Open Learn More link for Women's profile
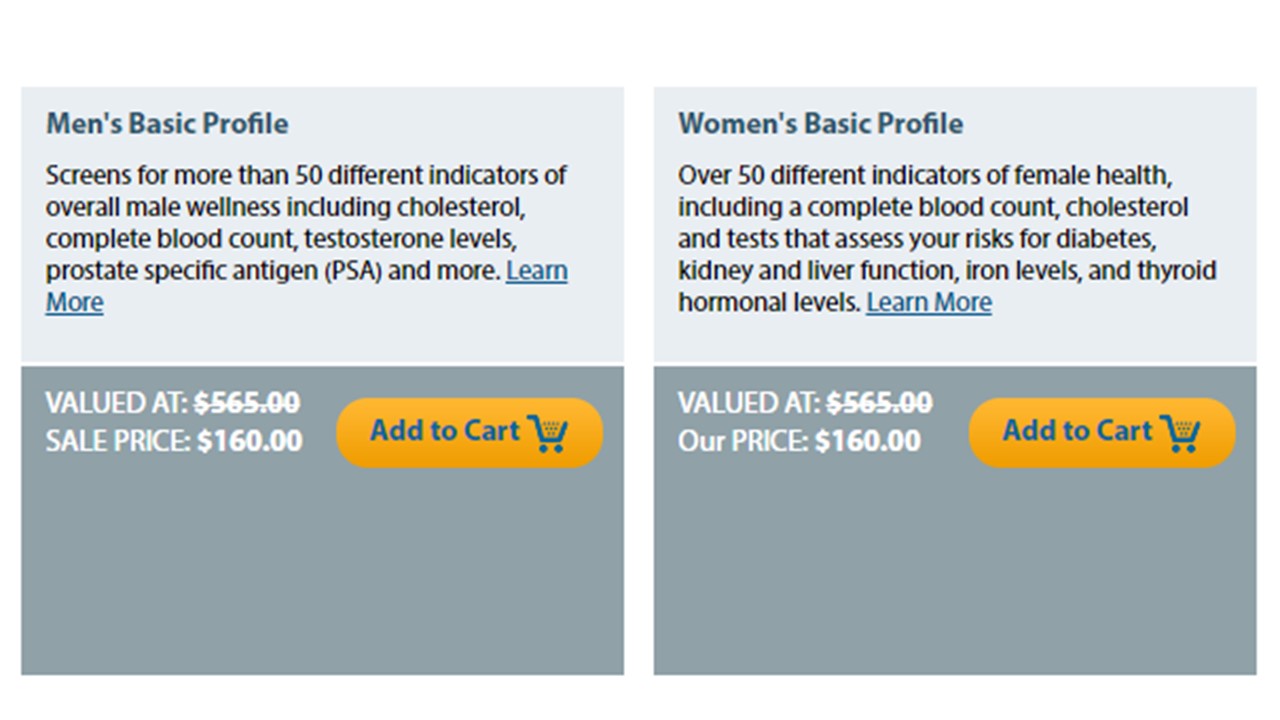 click(929, 302)
